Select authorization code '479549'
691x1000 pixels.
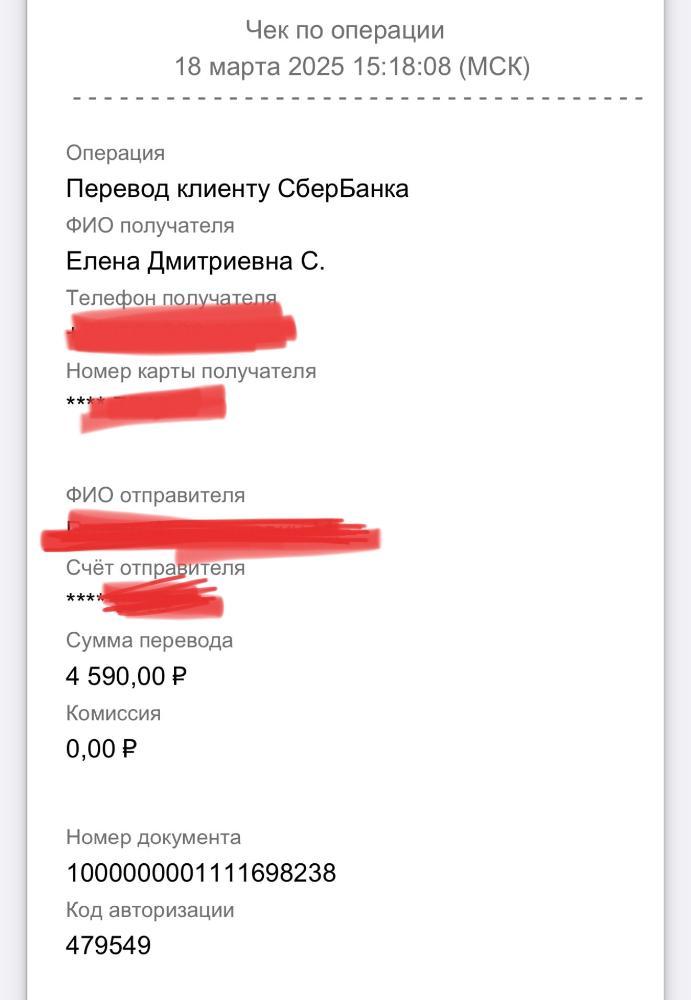coord(108,945)
